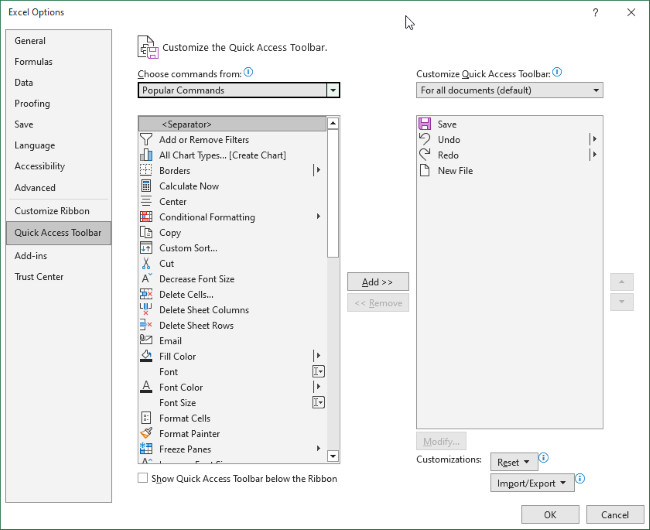The image size is (650, 530).
Task: Click the help question mark in title bar
Action: pyautogui.click(x=595, y=12)
